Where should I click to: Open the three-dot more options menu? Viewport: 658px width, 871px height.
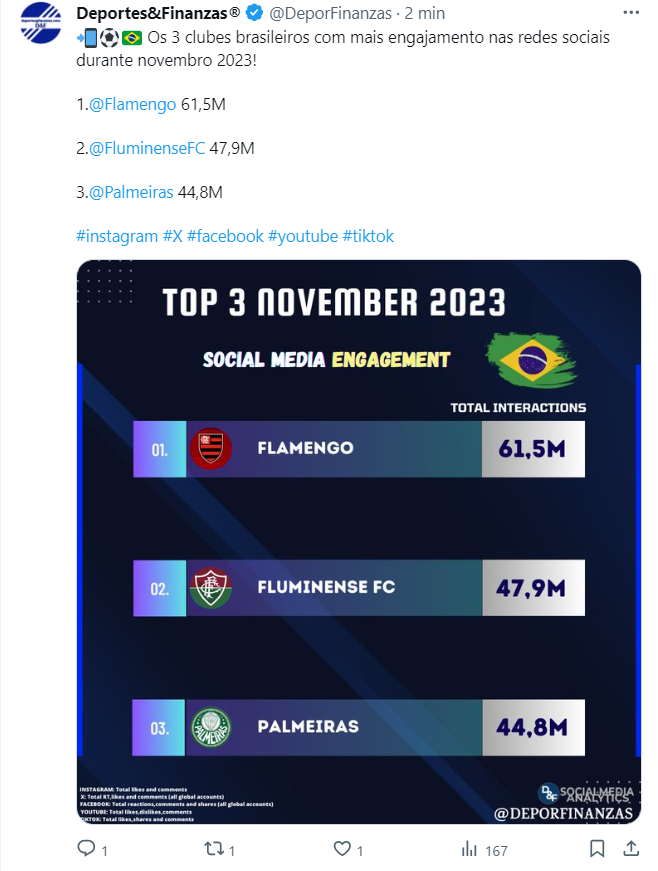pos(631,13)
